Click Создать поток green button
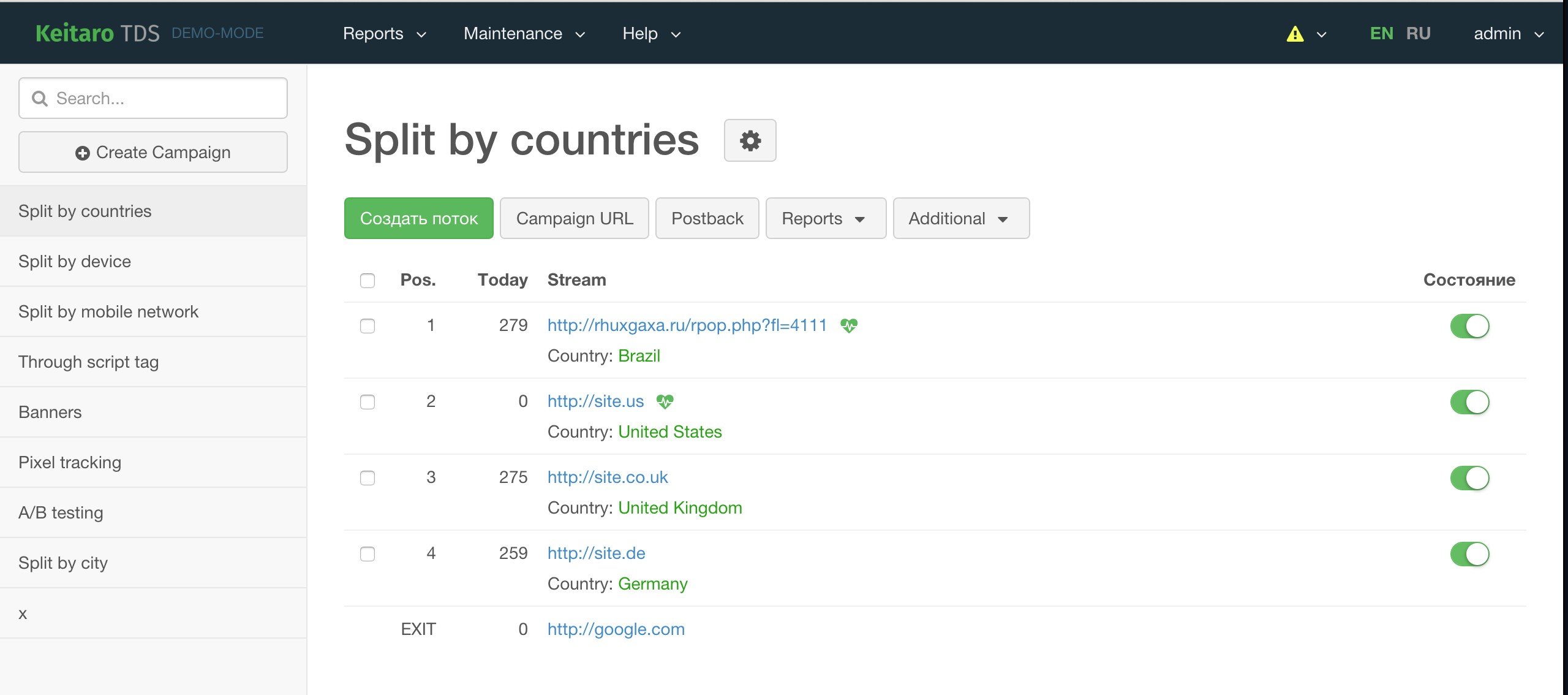This screenshot has height=695, width=1568. [x=418, y=218]
